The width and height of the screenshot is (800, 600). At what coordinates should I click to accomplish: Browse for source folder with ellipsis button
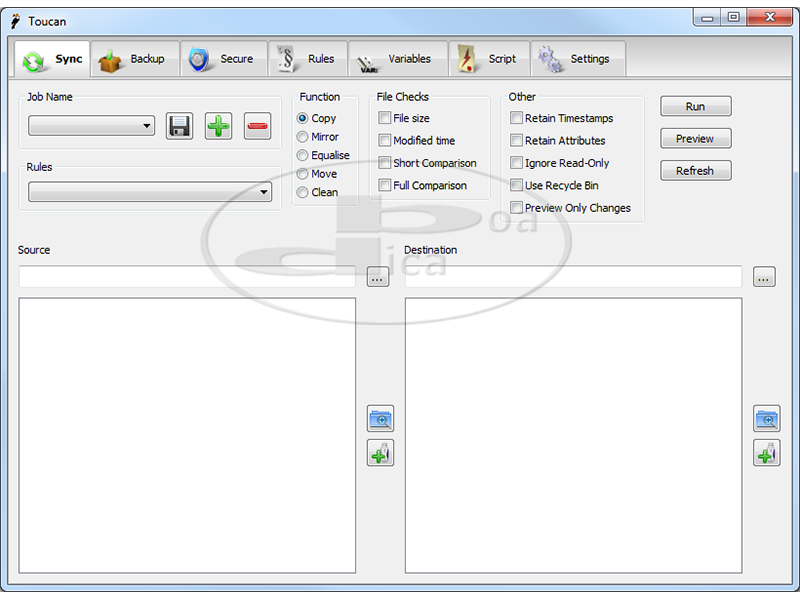click(x=377, y=277)
